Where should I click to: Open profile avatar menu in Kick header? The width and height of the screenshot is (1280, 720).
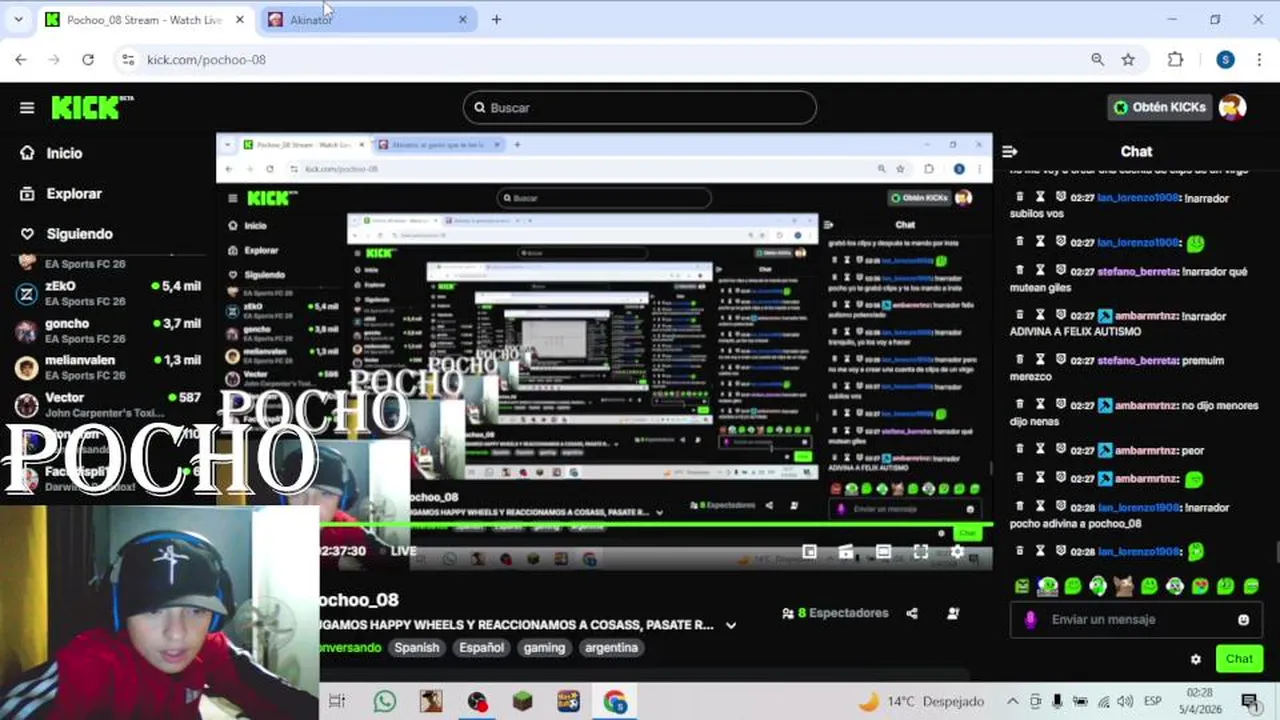click(x=1233, y=107)
